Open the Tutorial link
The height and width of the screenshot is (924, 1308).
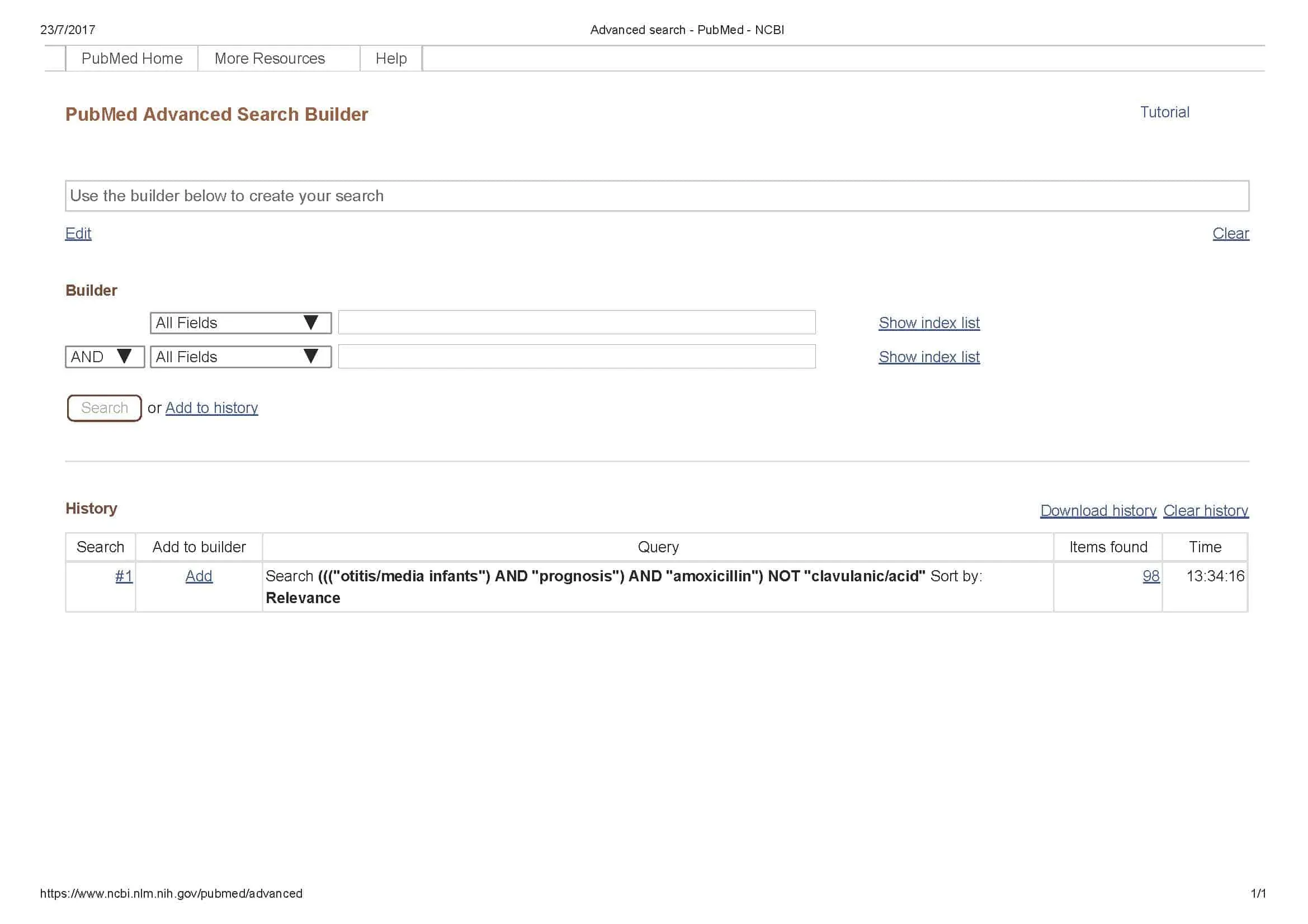click(1164, 112)
